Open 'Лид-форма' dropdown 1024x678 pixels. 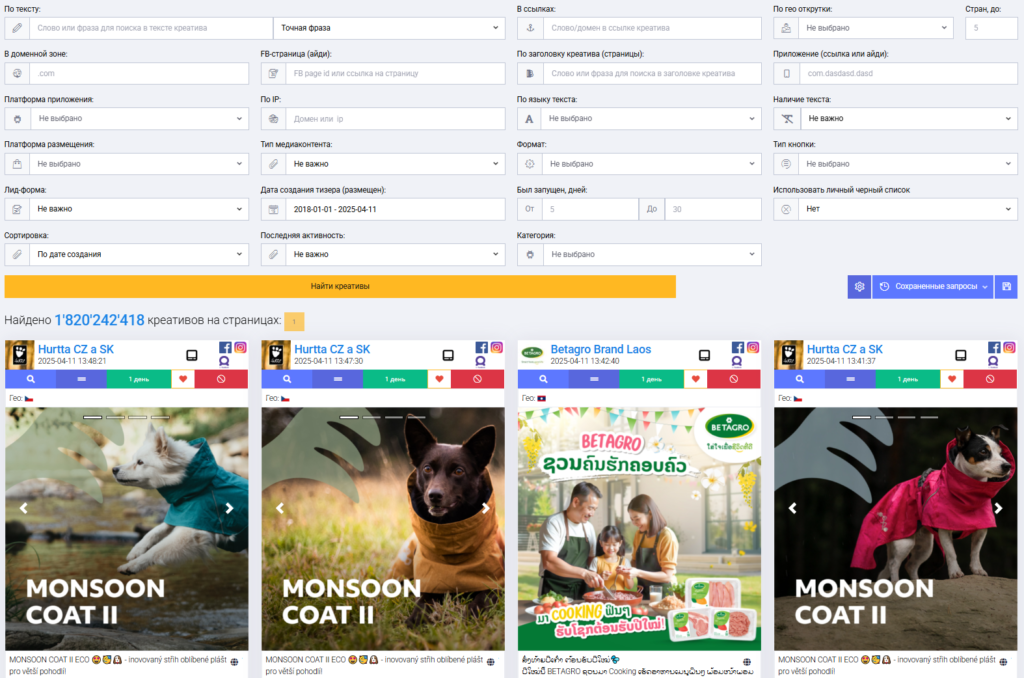point(139,209)
